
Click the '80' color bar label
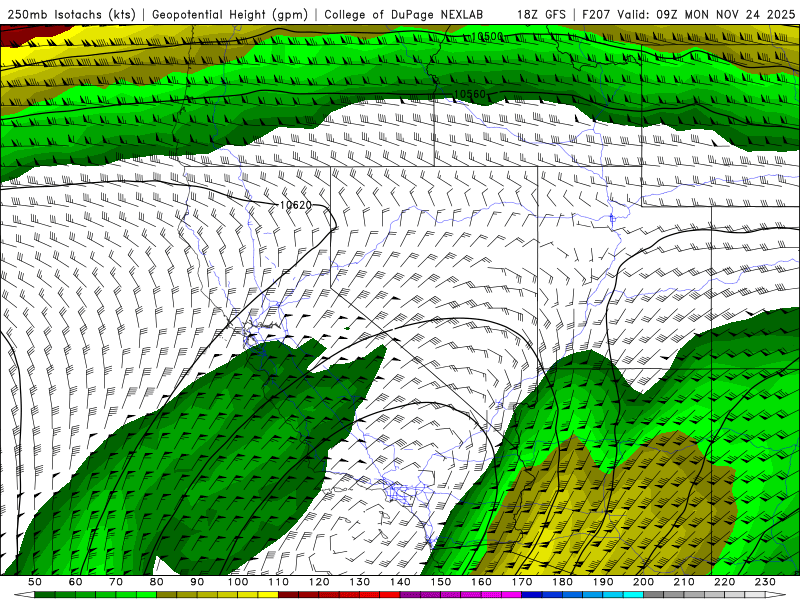tap(157, 582)
